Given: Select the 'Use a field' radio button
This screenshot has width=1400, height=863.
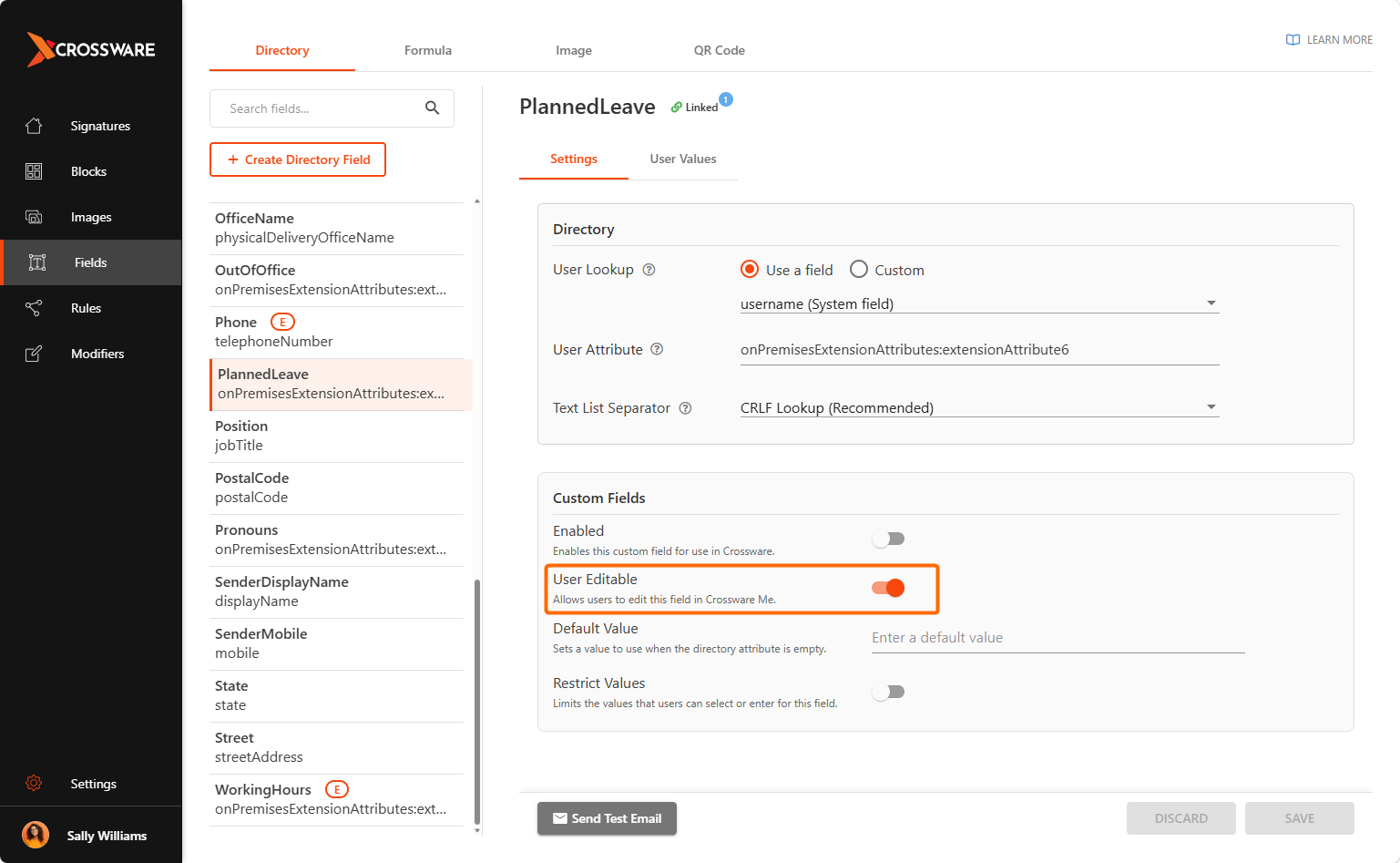Looking at the screenshot, I should tap(750, 269).
